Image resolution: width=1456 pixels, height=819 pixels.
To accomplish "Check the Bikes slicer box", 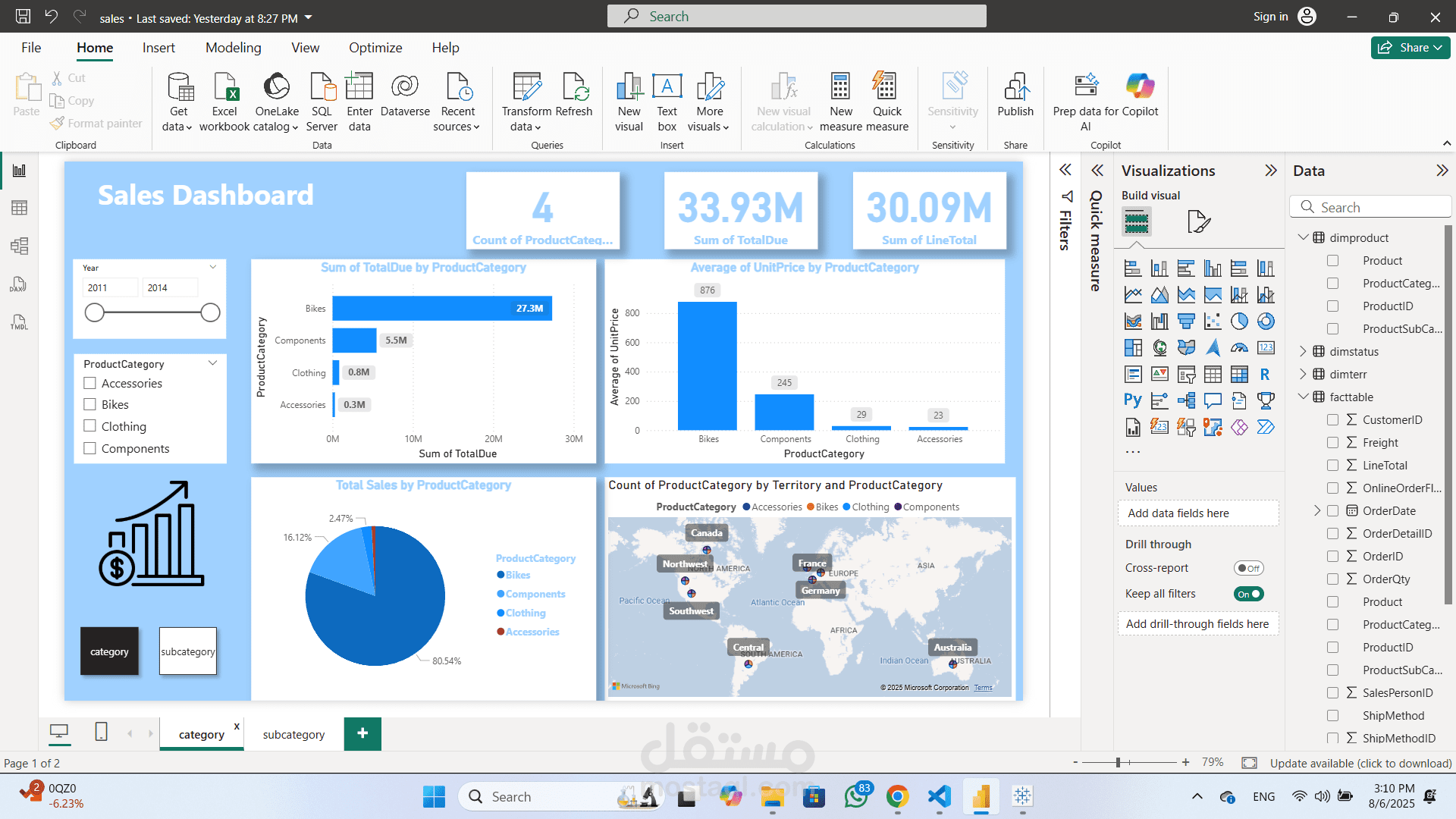I will [89, 404].
